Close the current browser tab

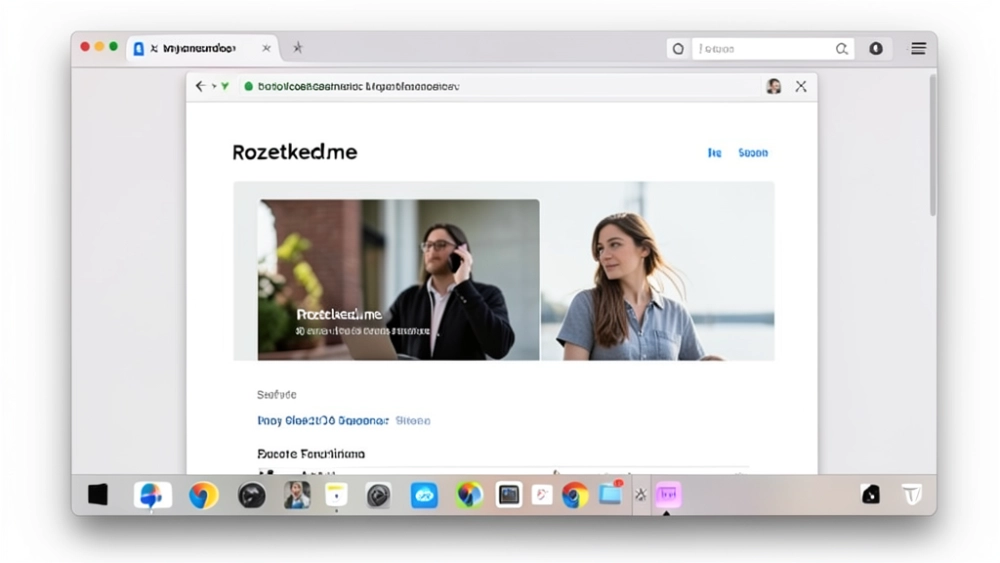coord(266,48)
